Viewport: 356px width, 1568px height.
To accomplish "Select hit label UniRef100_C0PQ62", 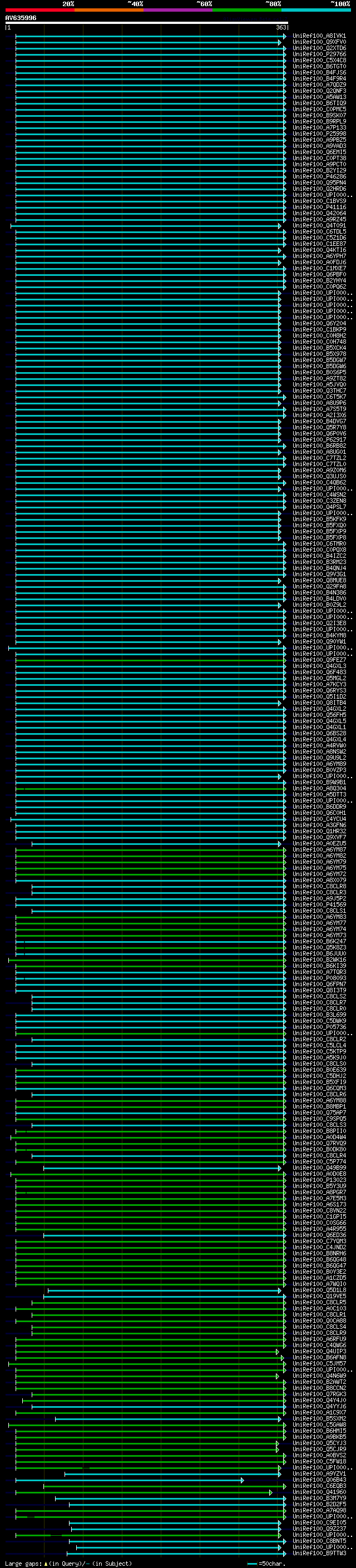I will [x=319, y=286].
